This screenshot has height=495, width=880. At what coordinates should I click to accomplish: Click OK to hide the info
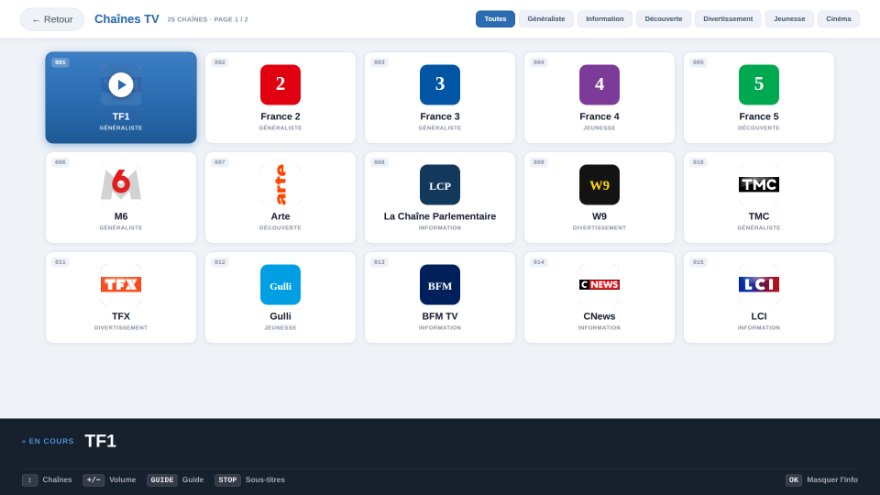(x=793, y=480)
